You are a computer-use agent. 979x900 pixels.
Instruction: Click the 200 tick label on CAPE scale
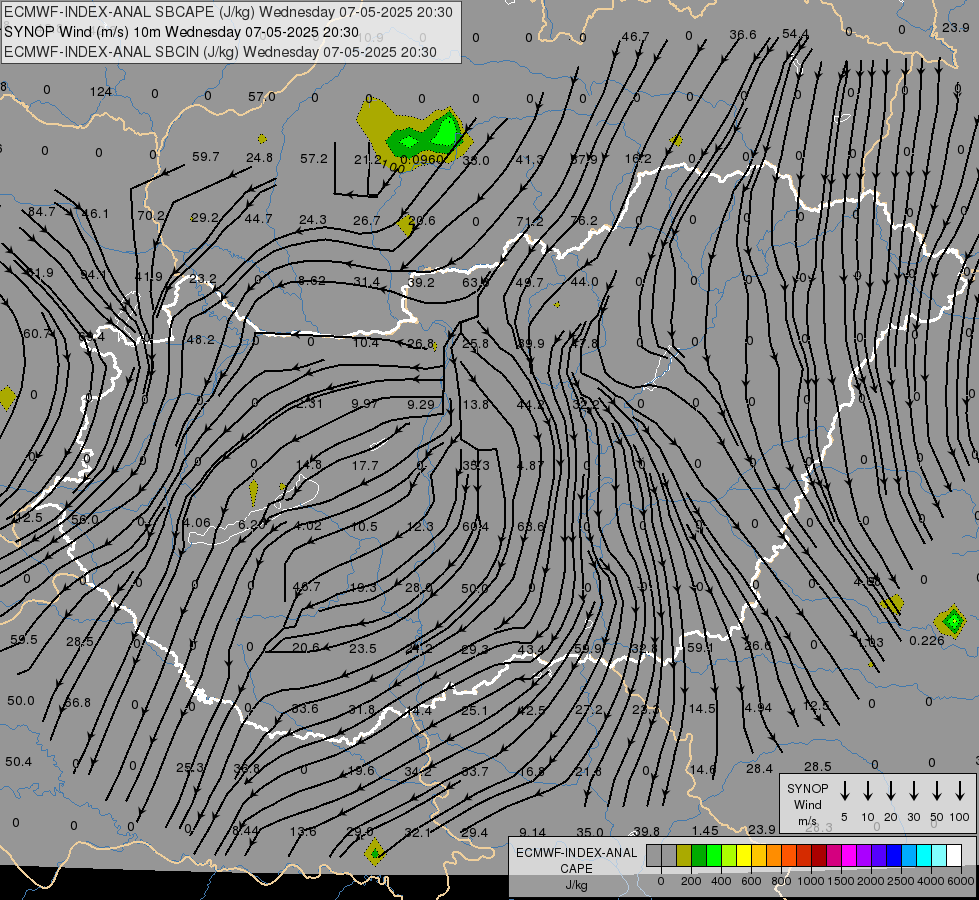tap(691, 881)
